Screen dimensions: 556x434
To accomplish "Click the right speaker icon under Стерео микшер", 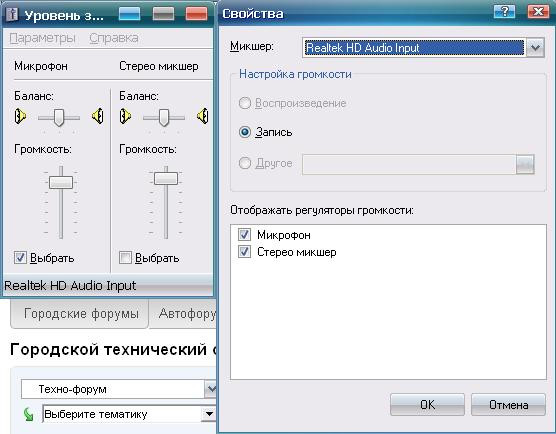I will pyautogui.click(x=203, y=116).
